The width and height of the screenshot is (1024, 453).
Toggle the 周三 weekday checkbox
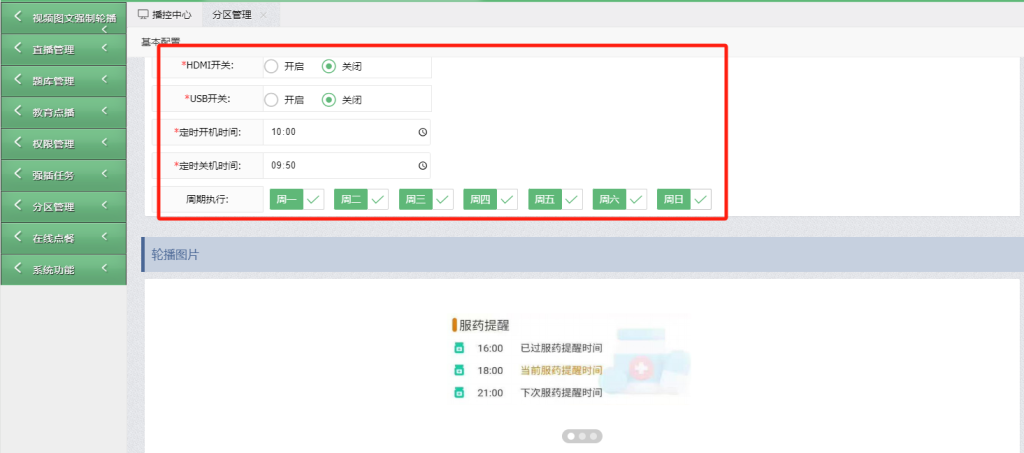click(x=426, y=200)
